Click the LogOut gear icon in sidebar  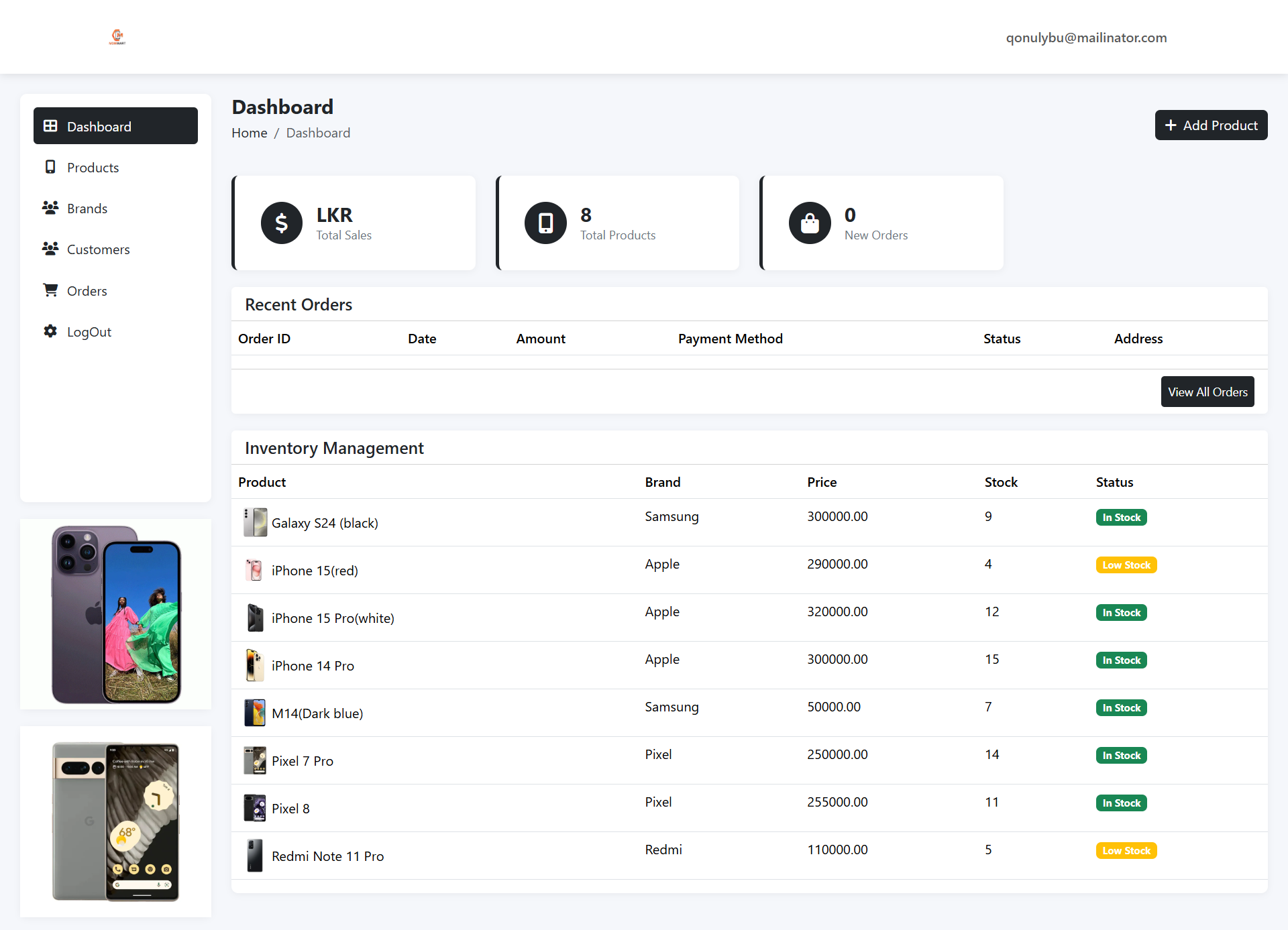[50, 331]
